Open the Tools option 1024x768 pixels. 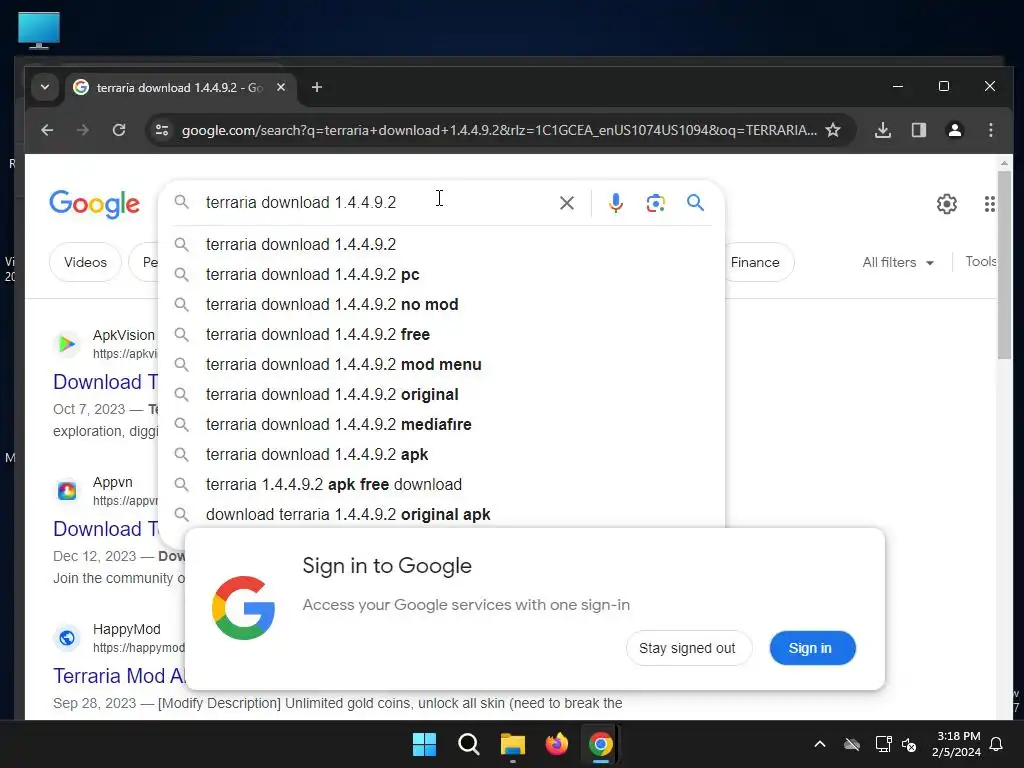pyautogui.click(x=981, y=261)
